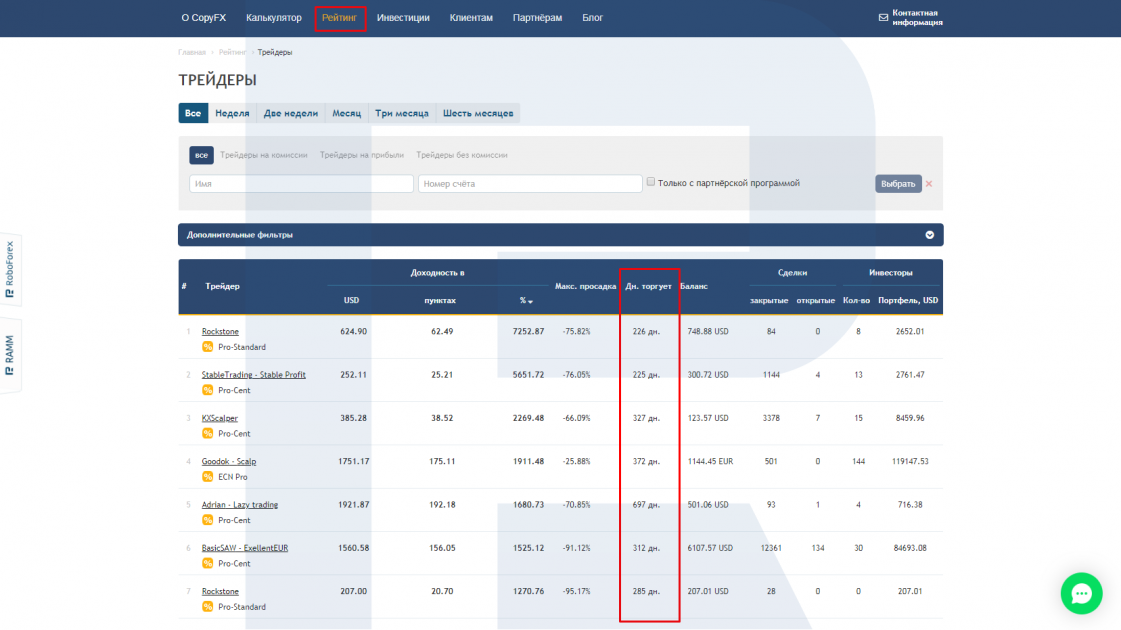Screen dimensions: 1121x630
Task: Click the 119147.53 portfolio value
Action: click(x=910, y=462)
